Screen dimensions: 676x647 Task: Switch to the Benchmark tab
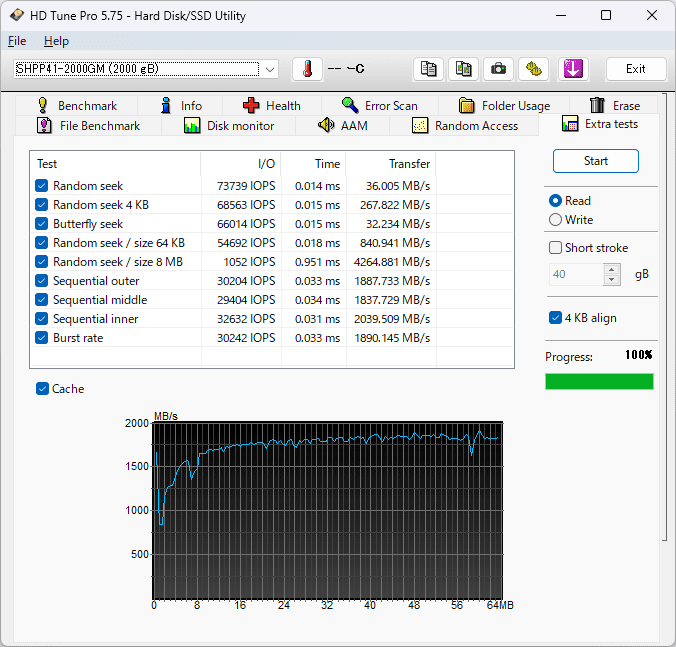76,105
